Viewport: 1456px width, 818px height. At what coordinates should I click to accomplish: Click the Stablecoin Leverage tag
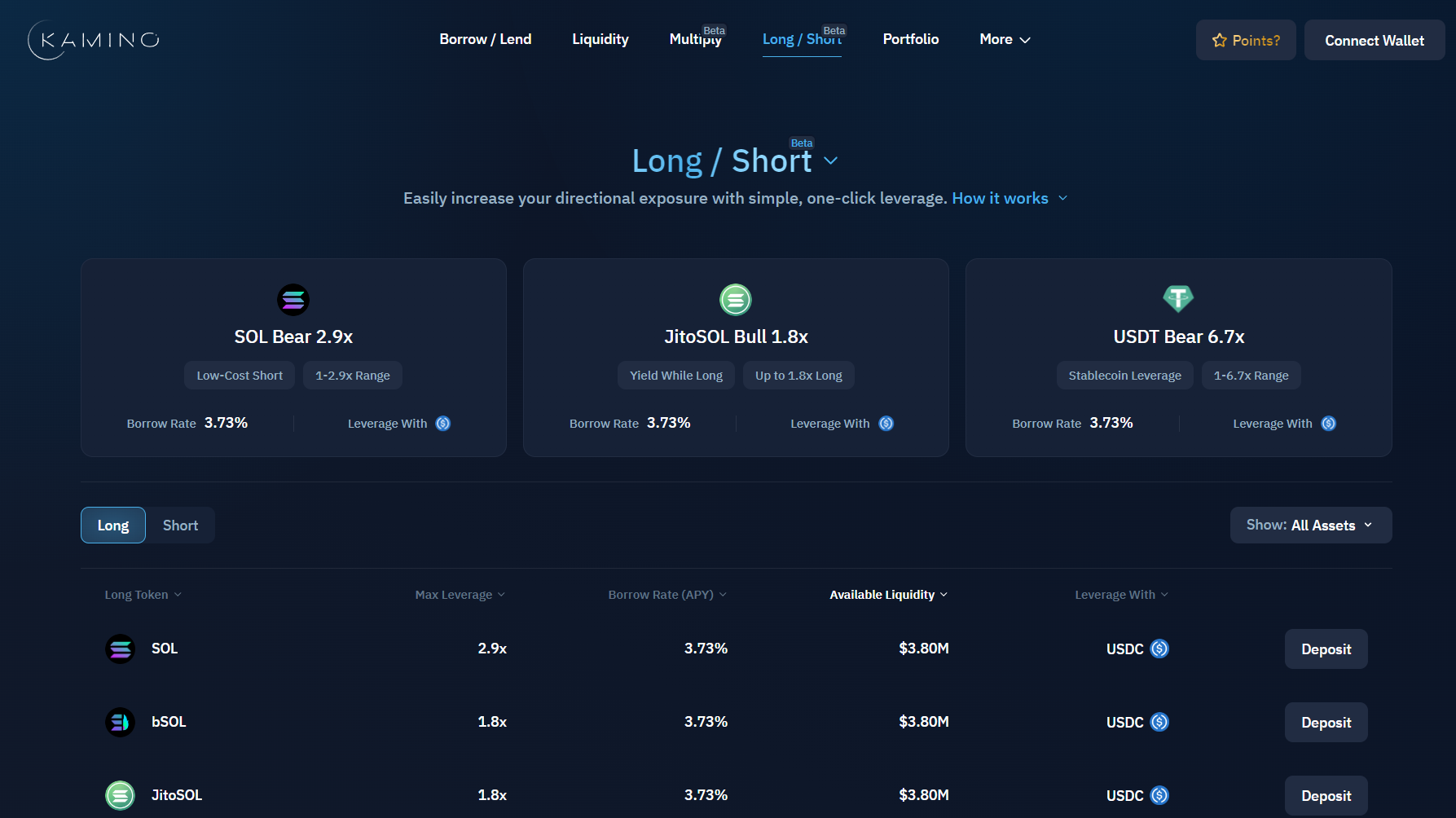(x=1125, y=376)
